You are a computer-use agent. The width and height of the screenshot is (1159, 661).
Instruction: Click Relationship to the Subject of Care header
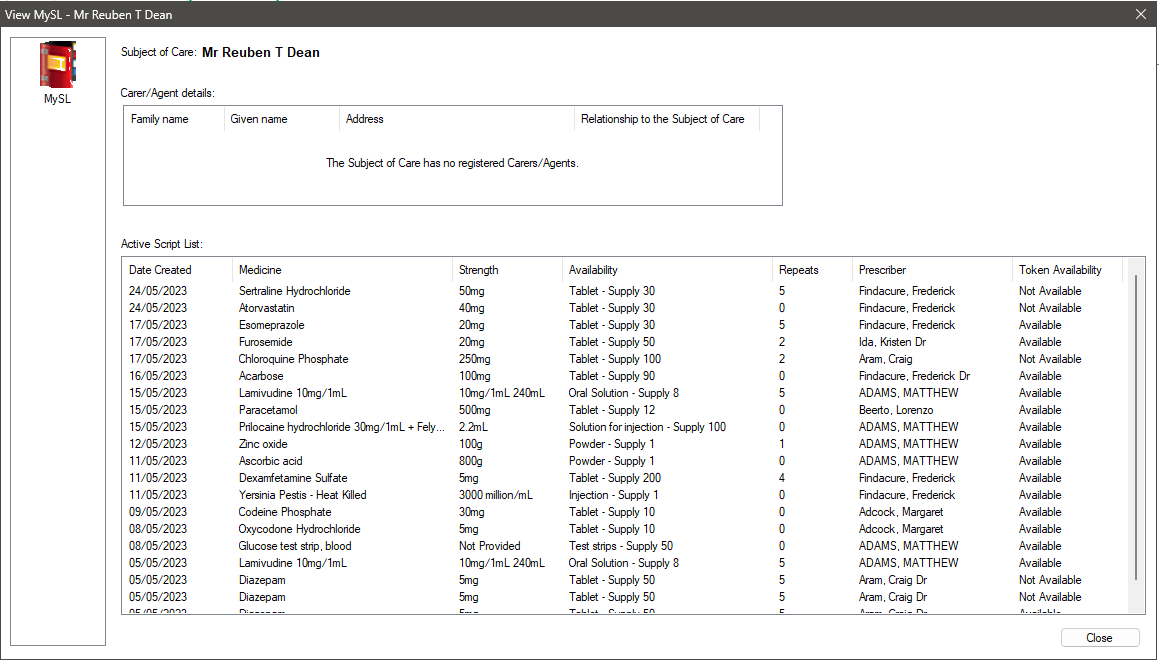(x=667, y=119)
